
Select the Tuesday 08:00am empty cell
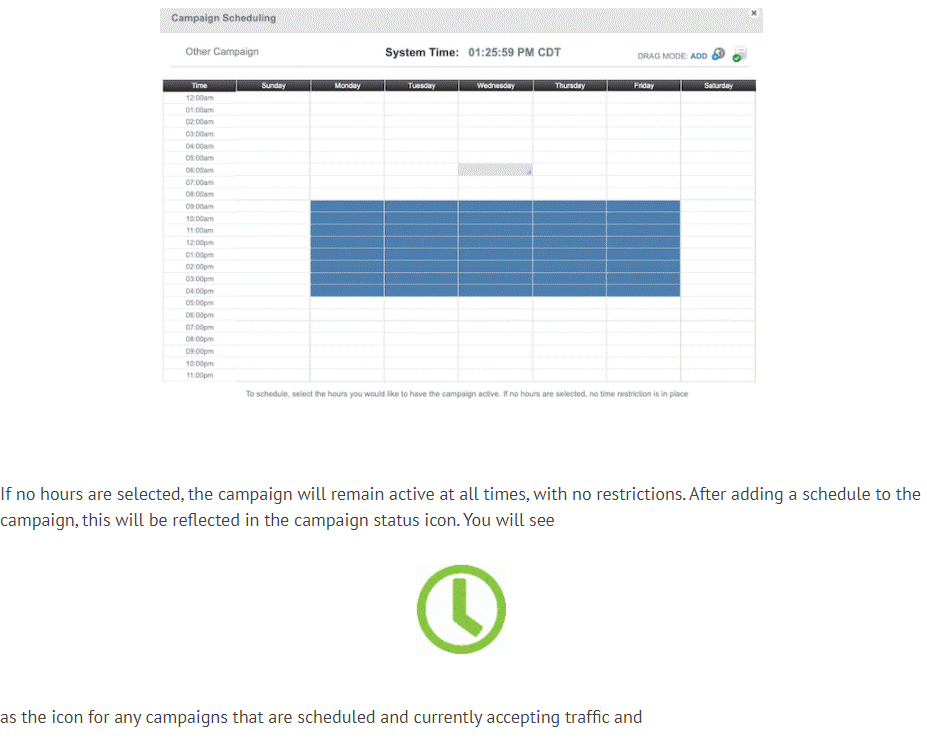[421, 194]
